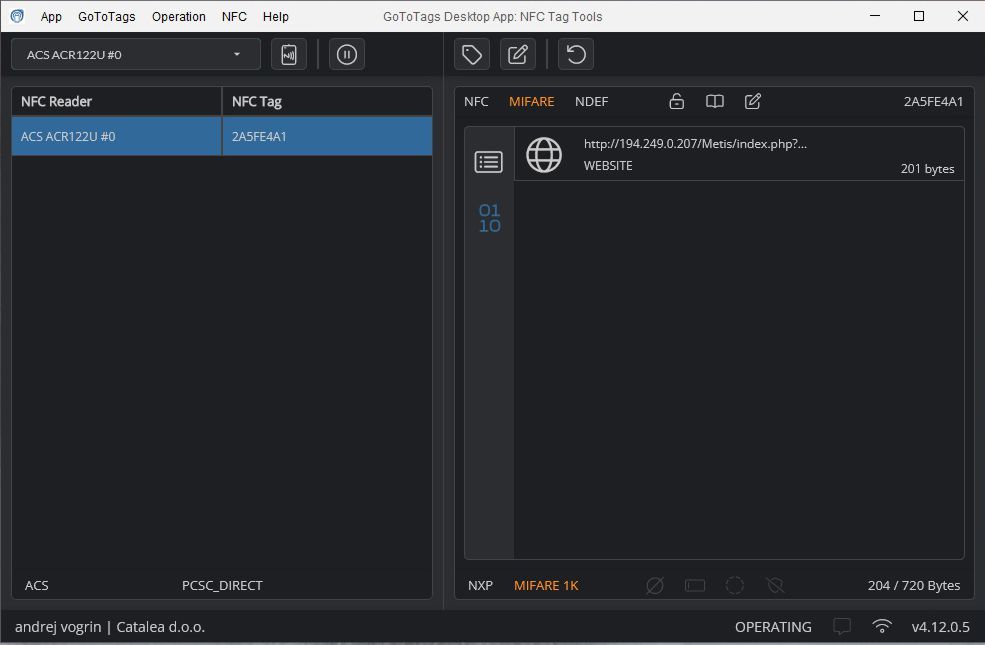This screenshot has width=985, height=645.
Task: Open the edit/write pencil icon in toolbar
Action: tap(518, 54)
